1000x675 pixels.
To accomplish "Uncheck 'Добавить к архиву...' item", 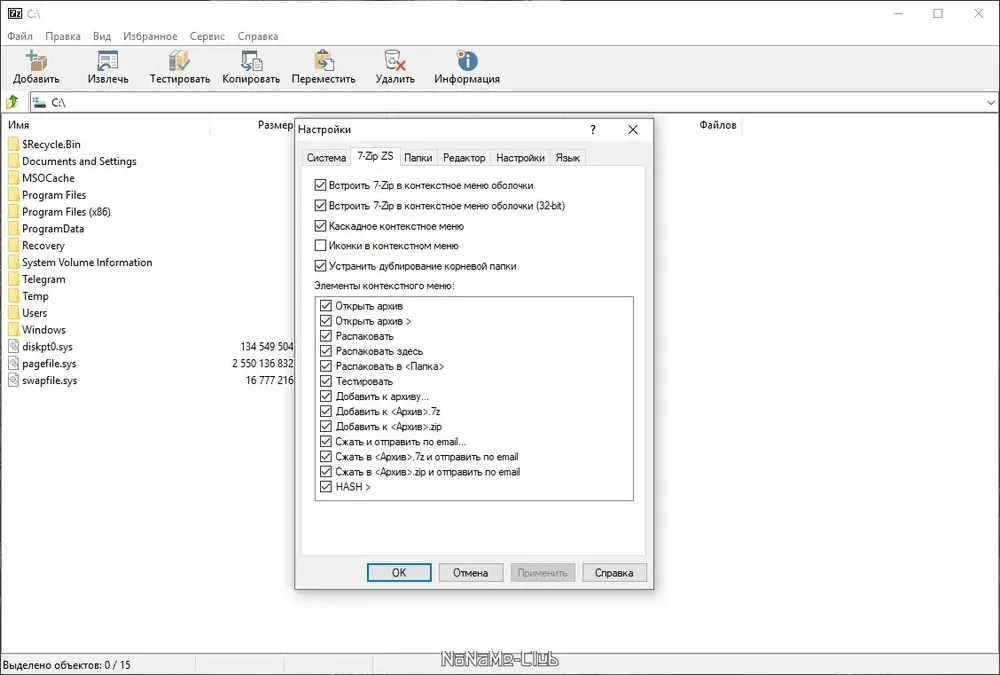I will [x=326, y=397].
